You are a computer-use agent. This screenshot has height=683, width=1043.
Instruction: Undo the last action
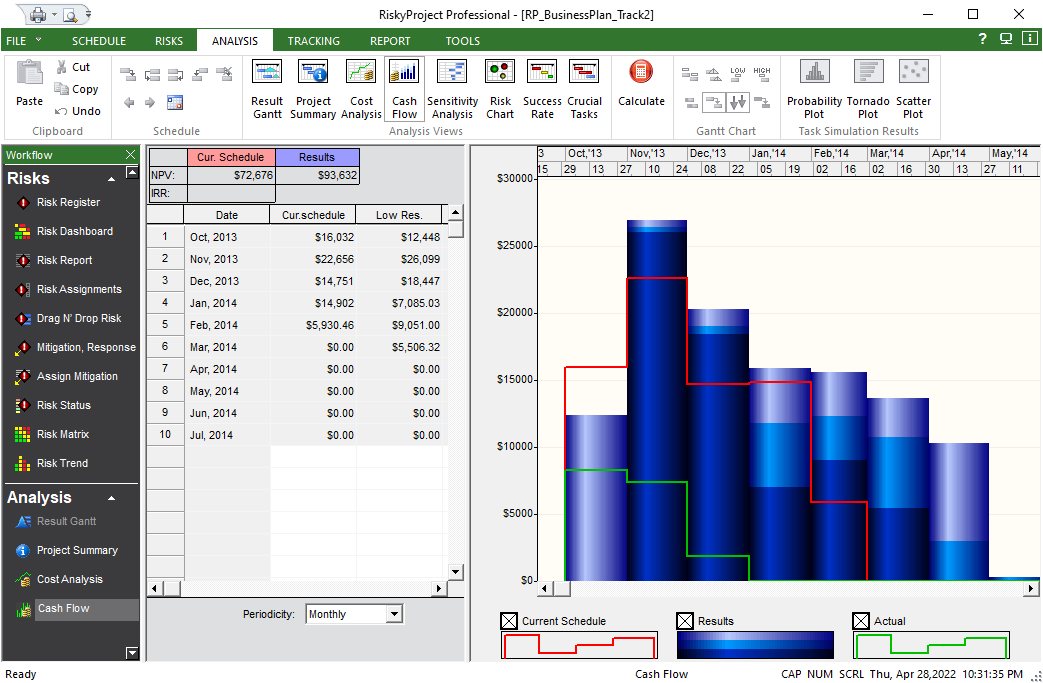[78, 111]
